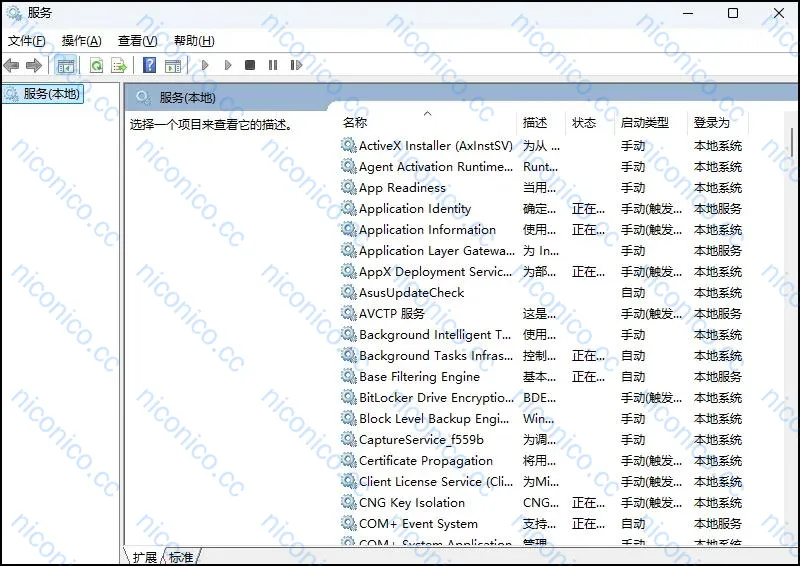Select BitLocker Drive Encryption service row

point(542,397)
